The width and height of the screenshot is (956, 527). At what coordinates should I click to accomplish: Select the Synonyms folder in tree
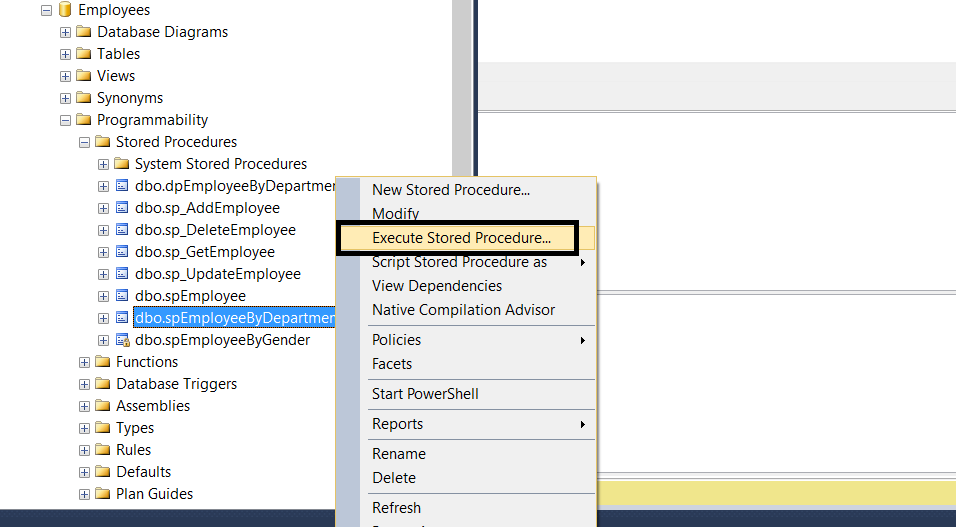click(129, 98)
